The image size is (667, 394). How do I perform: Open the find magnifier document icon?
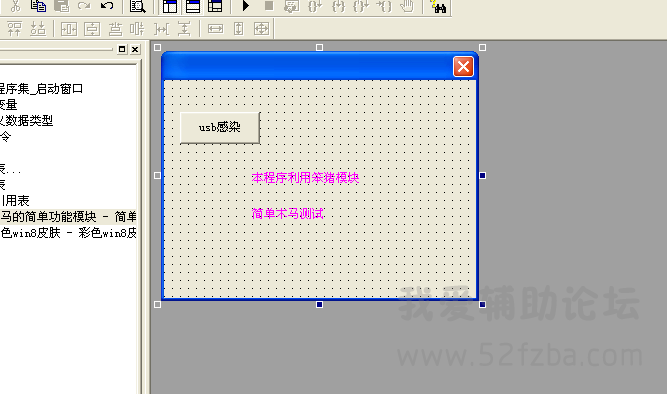click(x=137, y=6)
